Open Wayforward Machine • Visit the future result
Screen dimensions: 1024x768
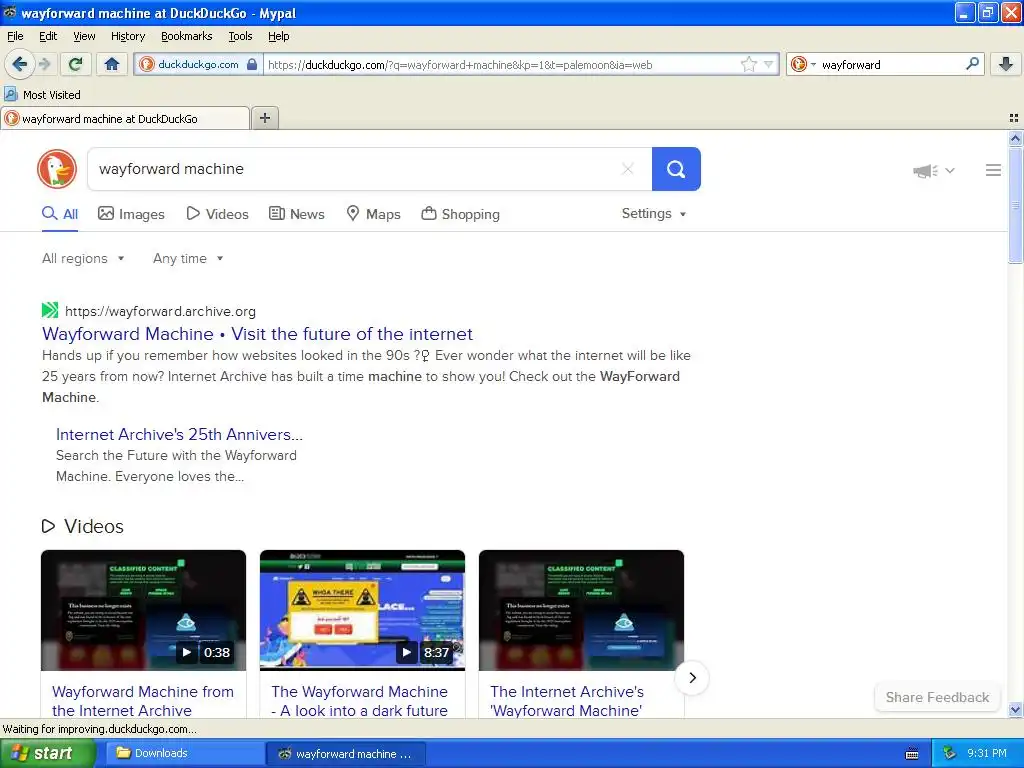(257, 334)
